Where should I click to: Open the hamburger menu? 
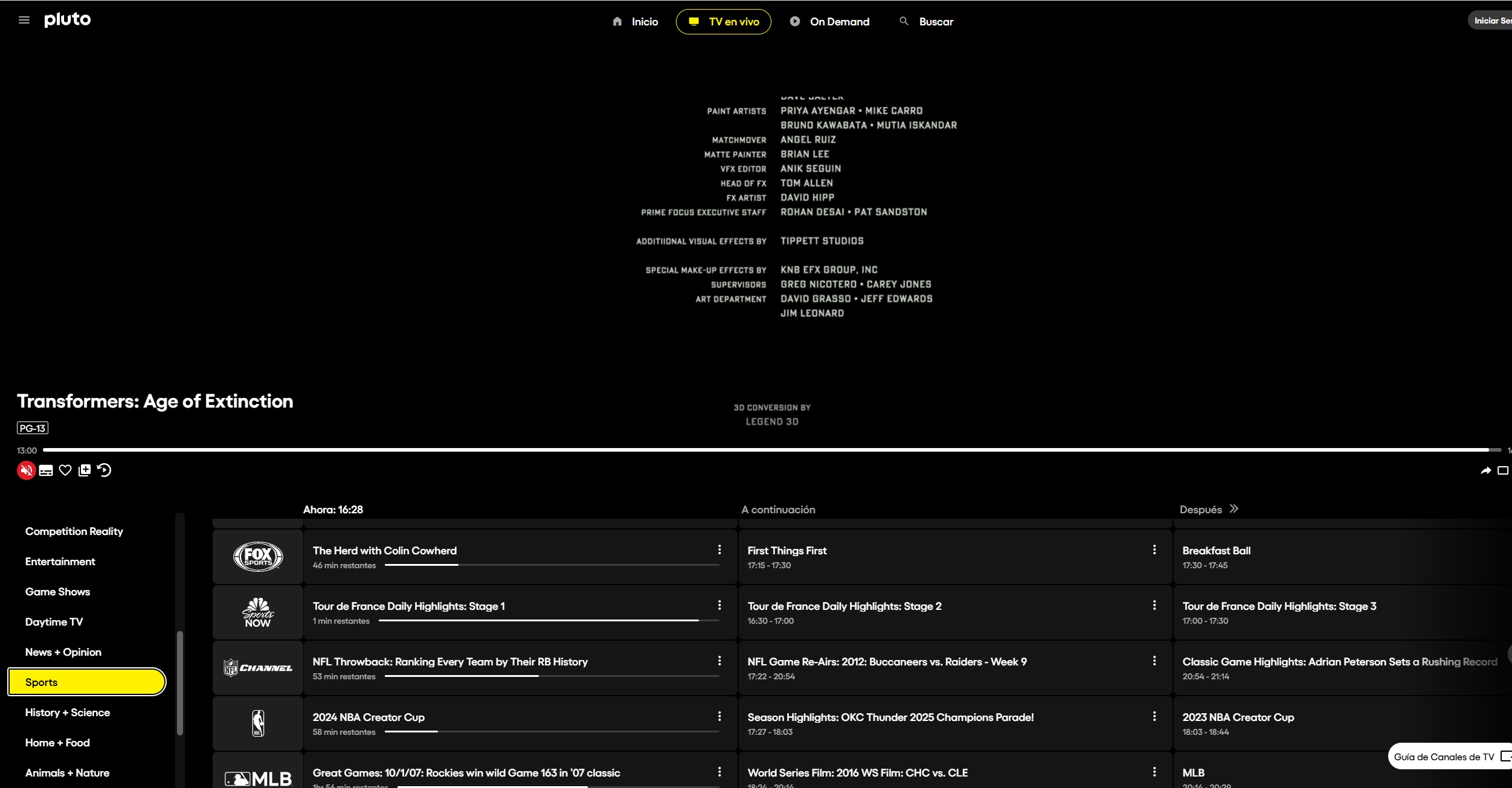click(24, 21)
